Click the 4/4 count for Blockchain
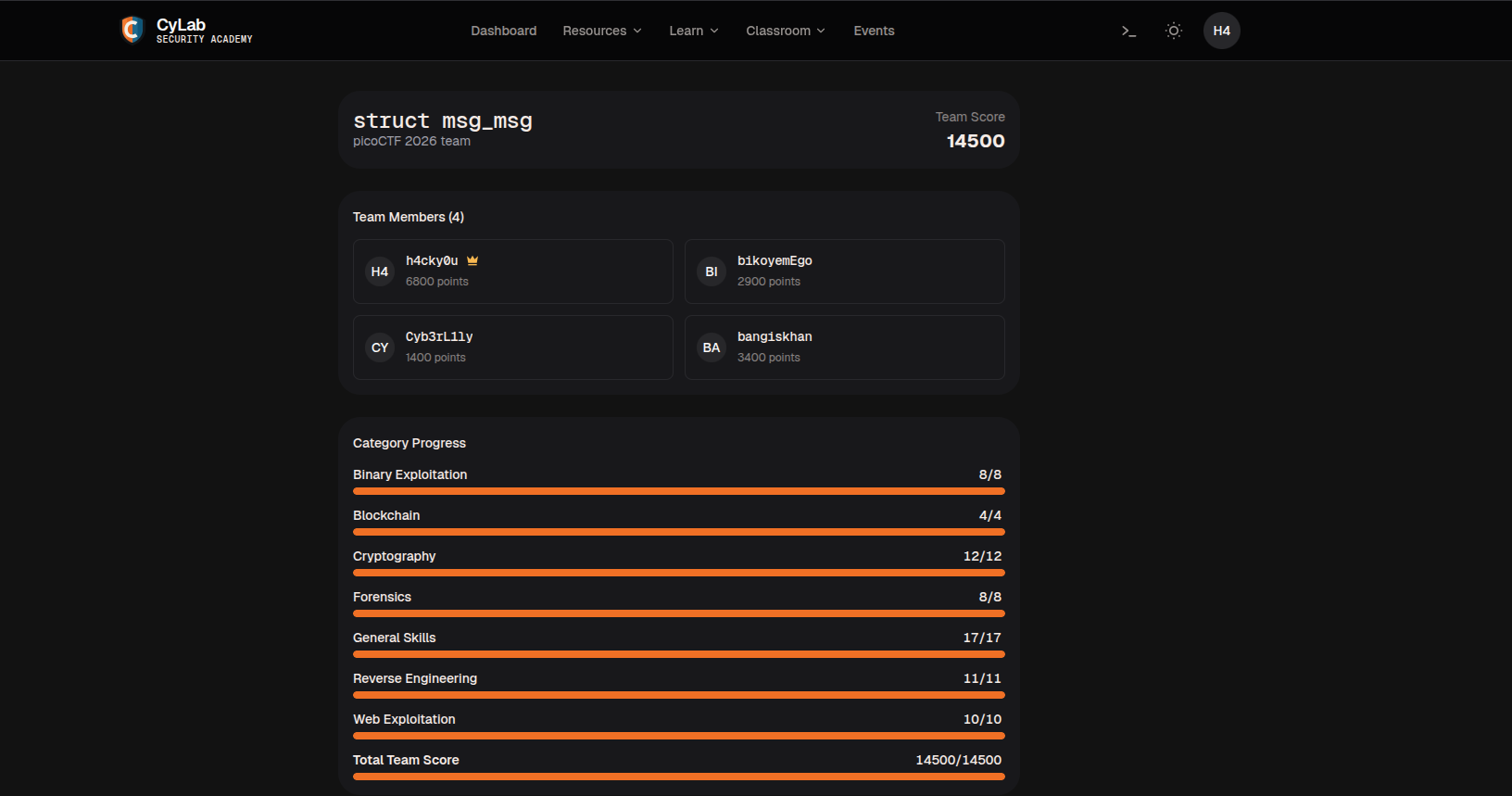 (x=990, y=515)
